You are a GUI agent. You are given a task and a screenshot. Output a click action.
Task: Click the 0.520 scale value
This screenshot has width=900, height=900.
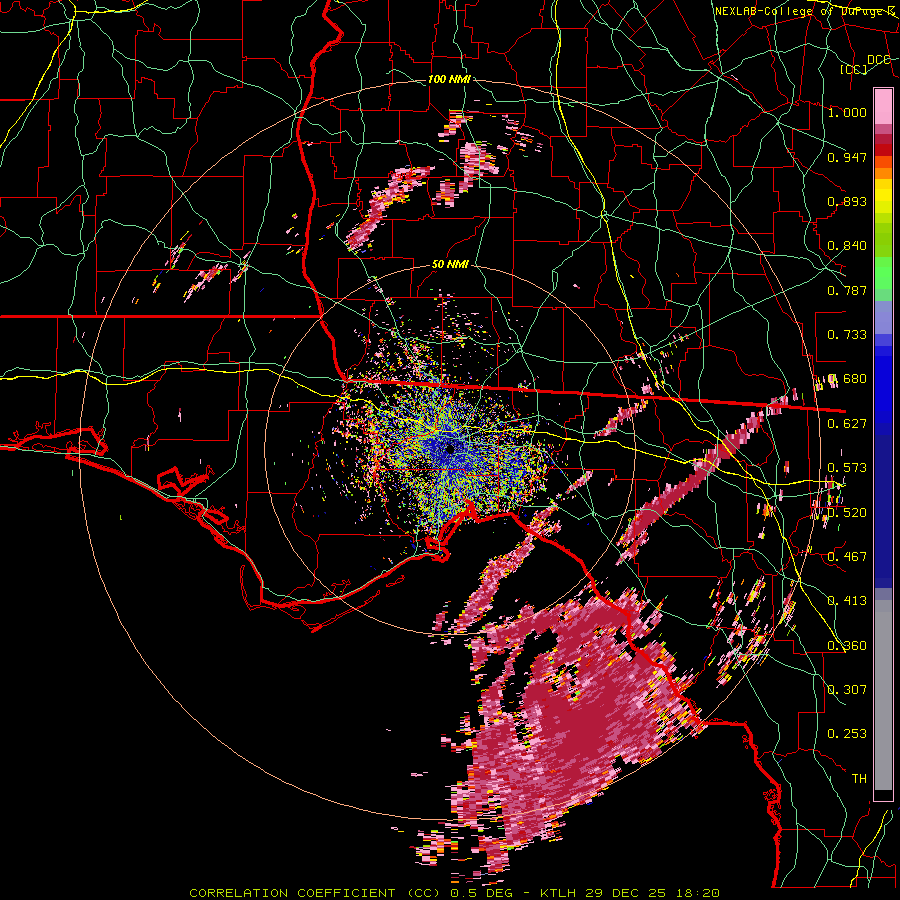(x=847, y=513)
